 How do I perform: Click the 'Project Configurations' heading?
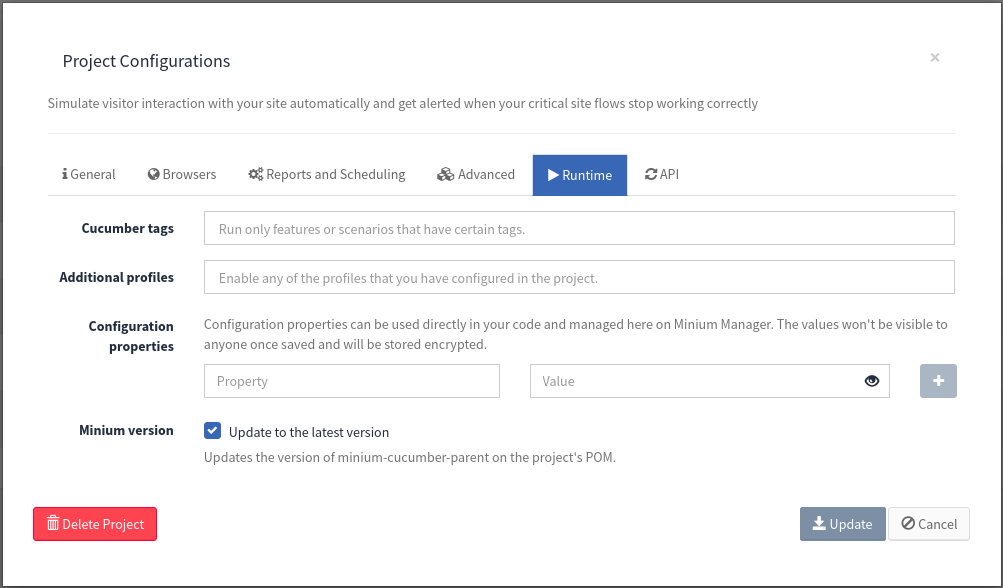[146, 61]
